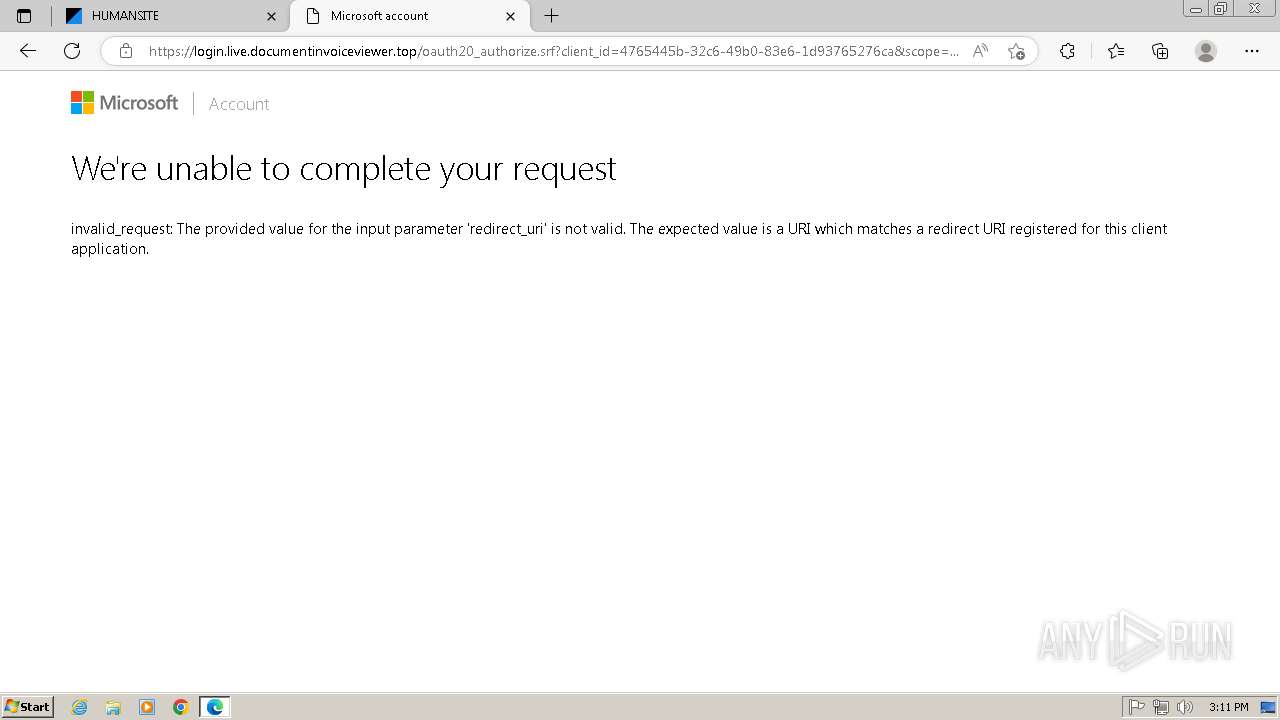Add this page to favorites
The width and height of the screenshot is (1280, 720).
click(1016, 51)
